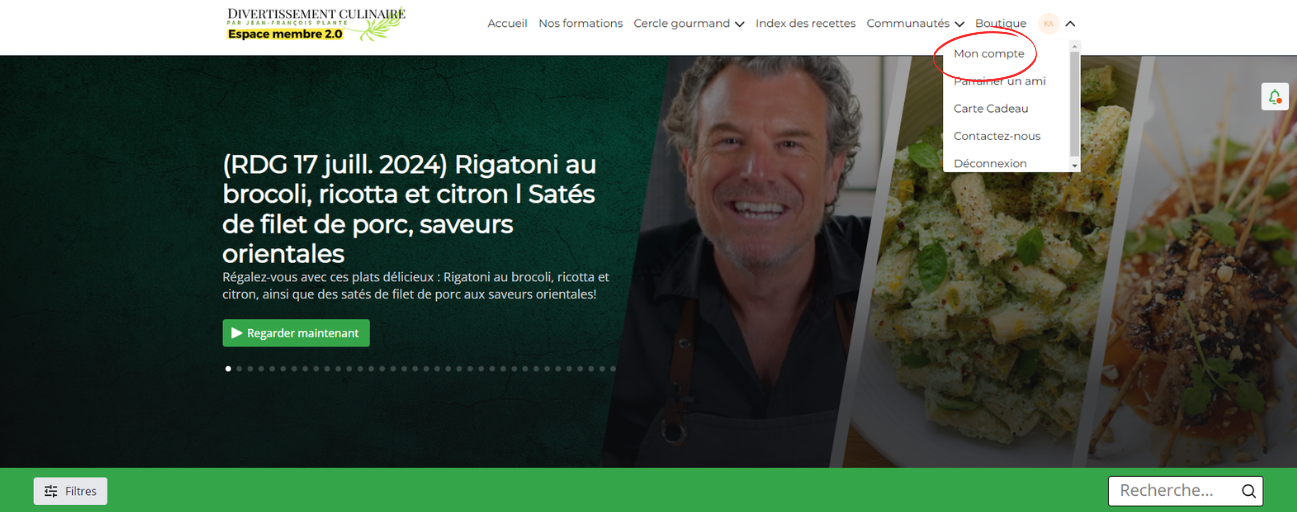Select Carte Cadeau menu entry
The width and height of the screenshot is (1297, 512).
[991, 109]
